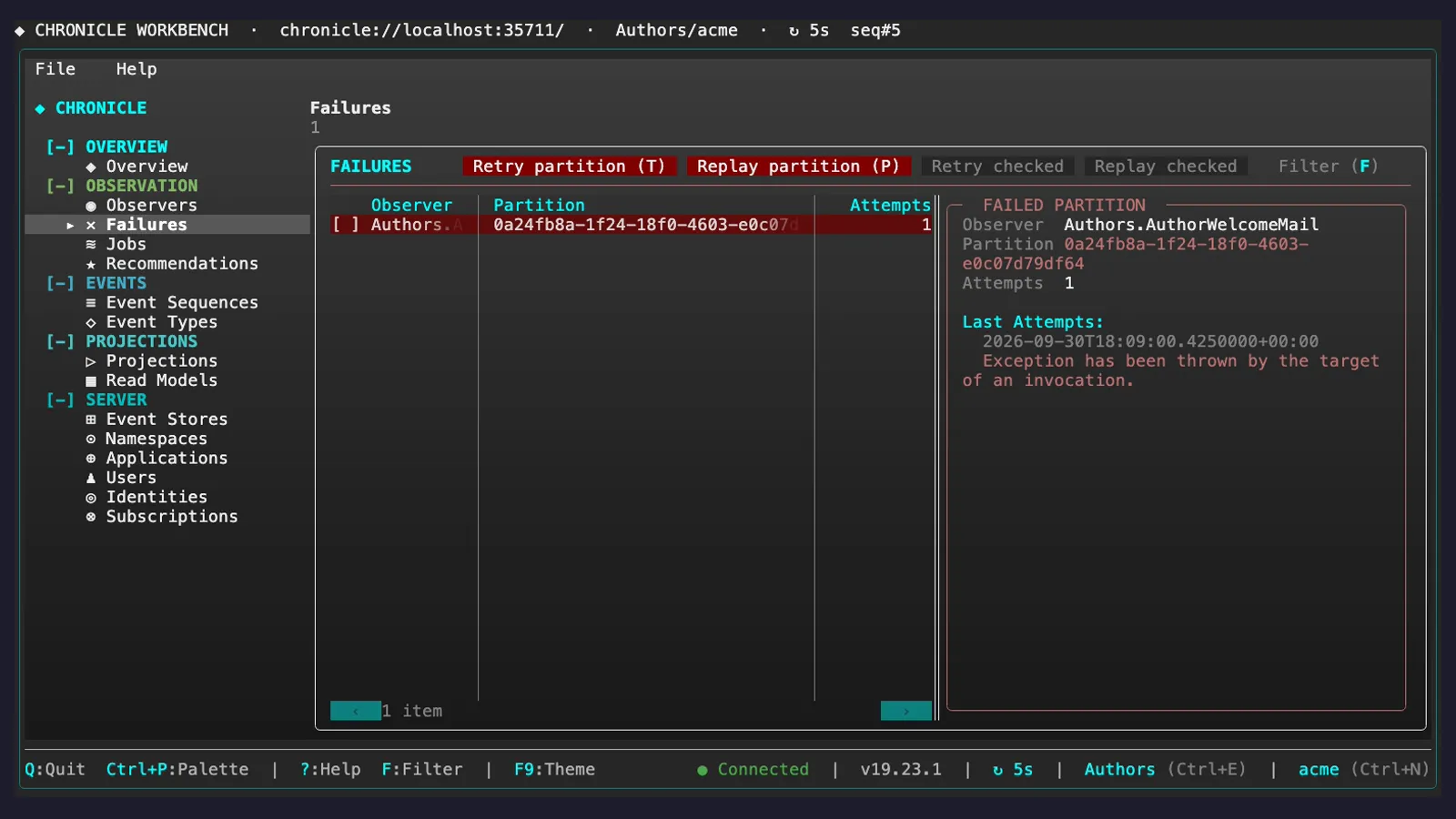Click the Namespaces icon
Screen dimensions: 1456x819
click(x=91, y=439)
